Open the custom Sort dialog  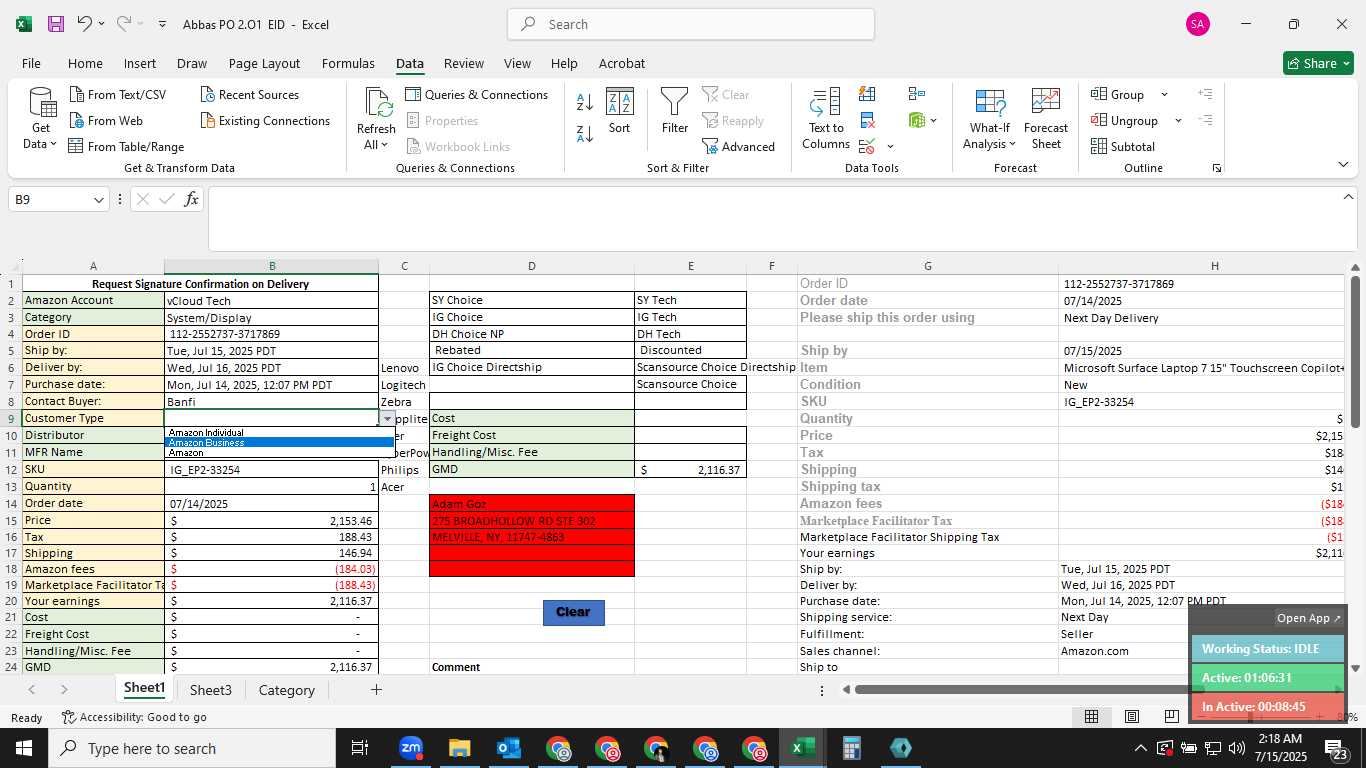coord(620,110)
